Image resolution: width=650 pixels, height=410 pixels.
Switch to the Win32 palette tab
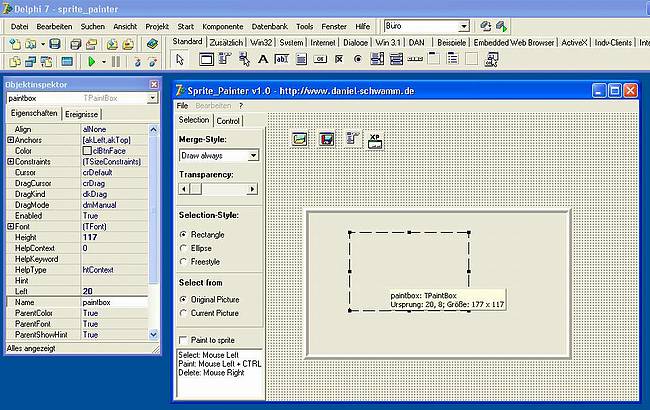pyautogui.click(x=261, y=43)
